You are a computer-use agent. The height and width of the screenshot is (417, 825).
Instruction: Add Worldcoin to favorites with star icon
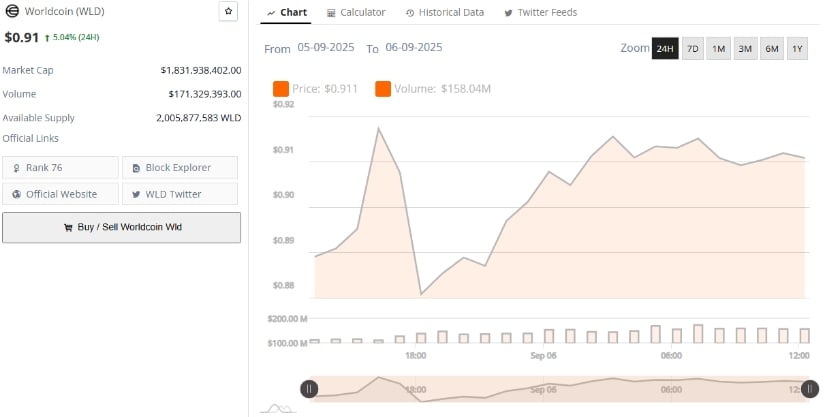pyautogui.click(x=228, y=11)
